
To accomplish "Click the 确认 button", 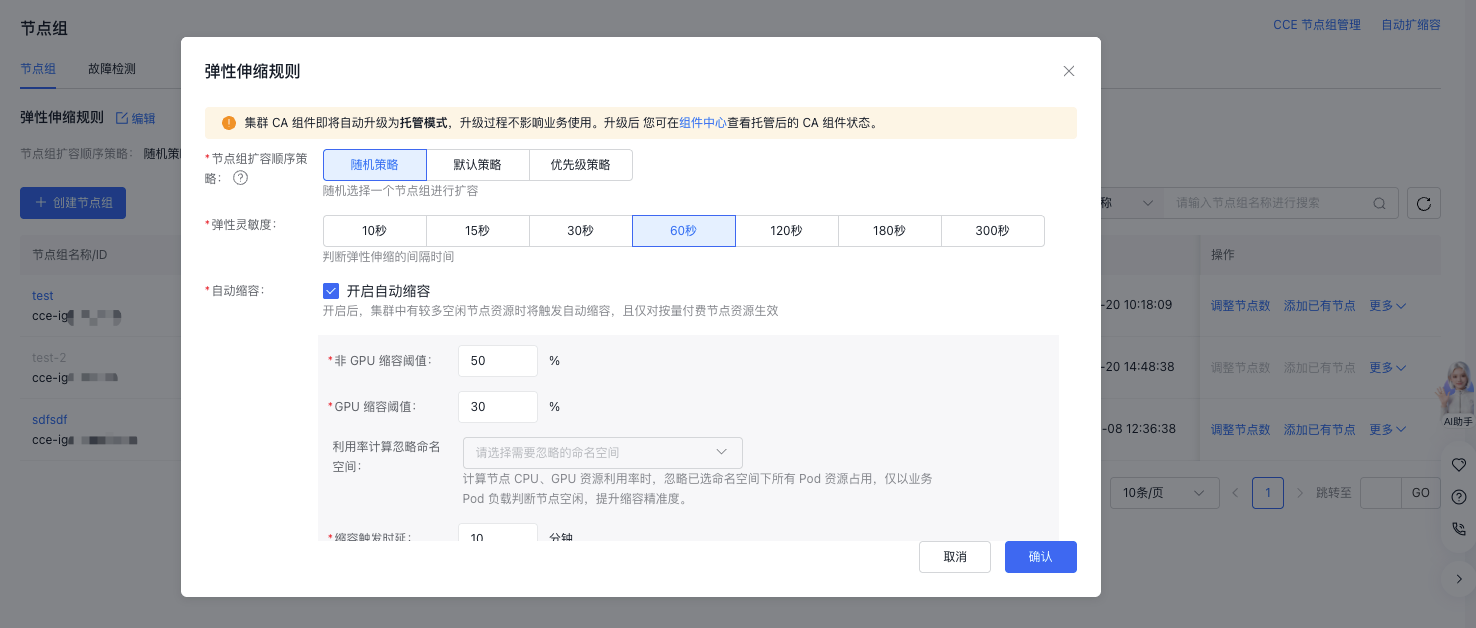I will click(x=1040, y=557).
